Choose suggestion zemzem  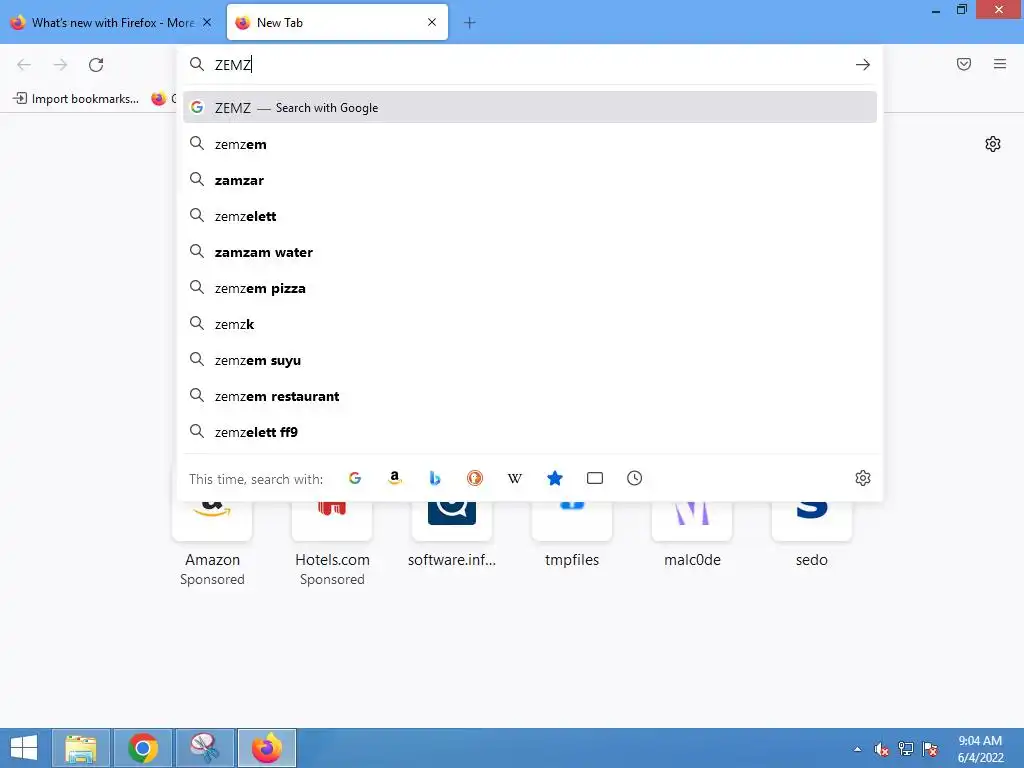pyautogui.click(x=530, y=144)
